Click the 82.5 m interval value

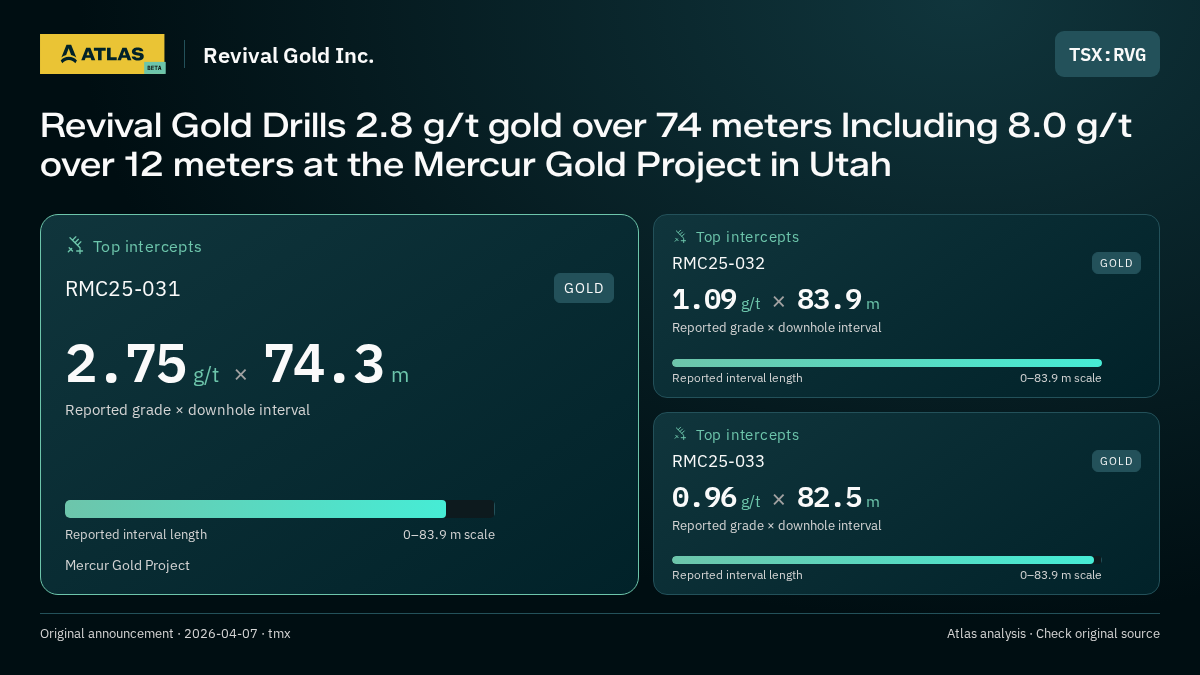tap(838, 498)
